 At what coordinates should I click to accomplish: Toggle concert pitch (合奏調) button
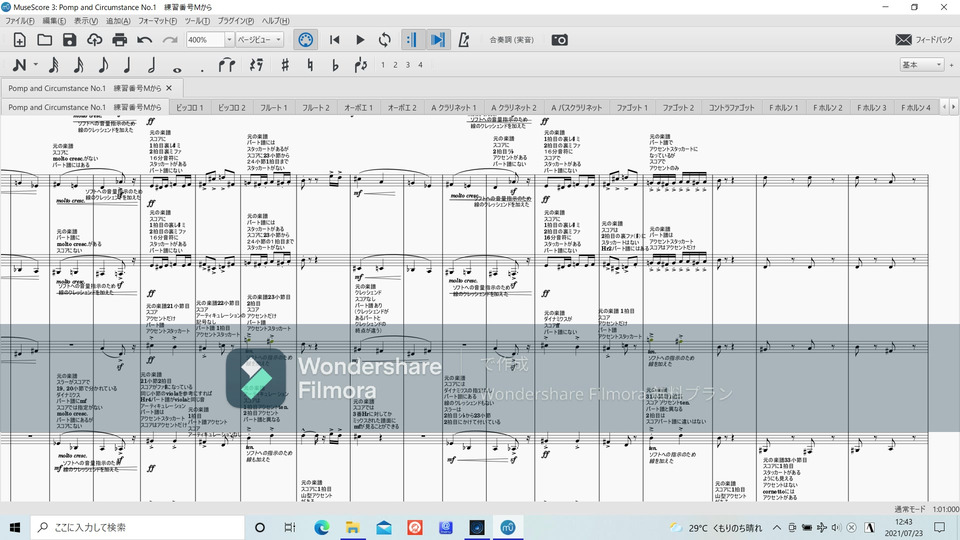[511, 40]
